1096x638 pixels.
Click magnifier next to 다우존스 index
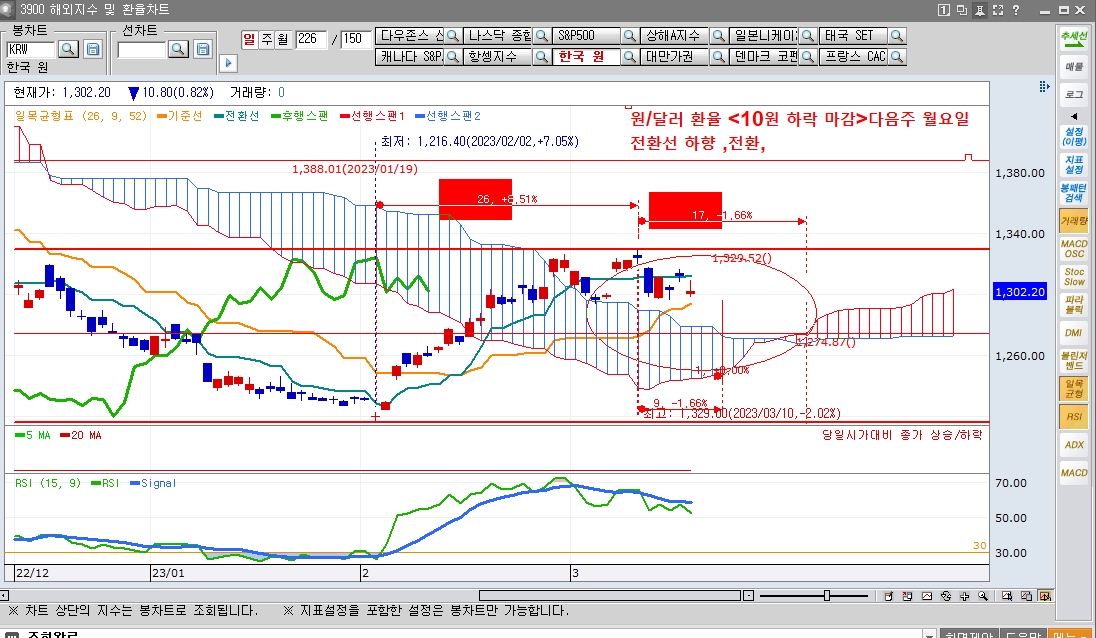click(453, 36)
